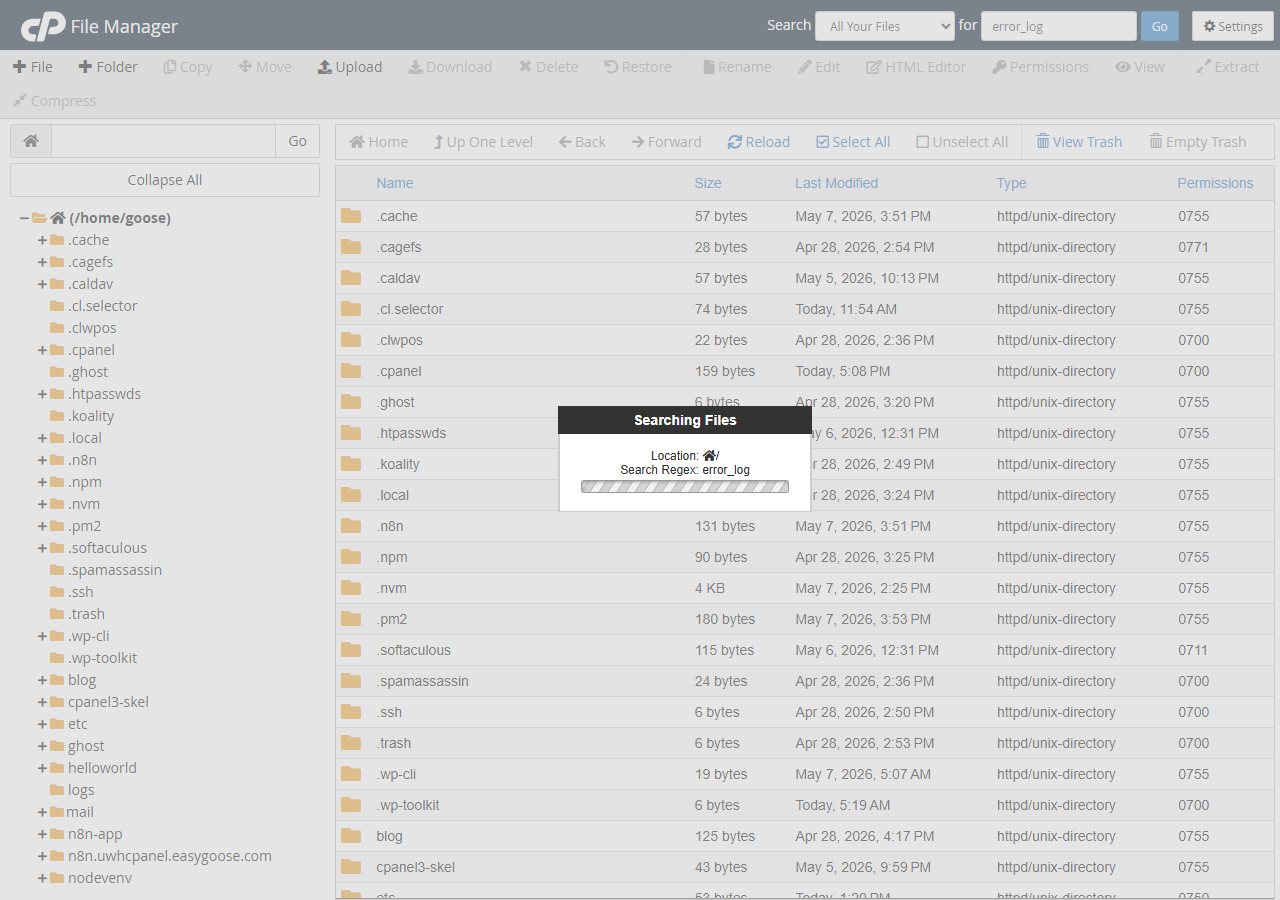Focus the error_log search input field
Viewport: 1280px width, 900px height.
1059,26
